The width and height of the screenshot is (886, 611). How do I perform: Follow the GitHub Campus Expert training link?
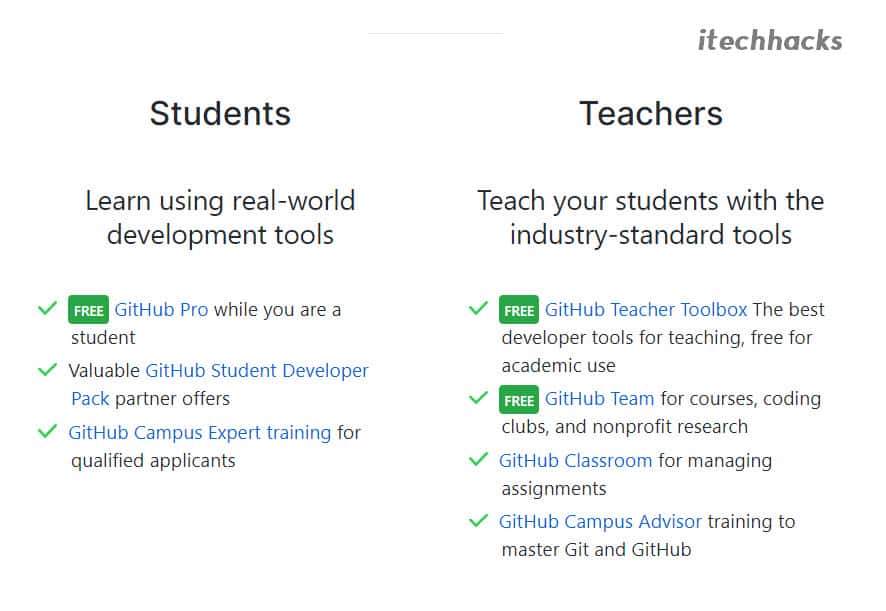199,433
